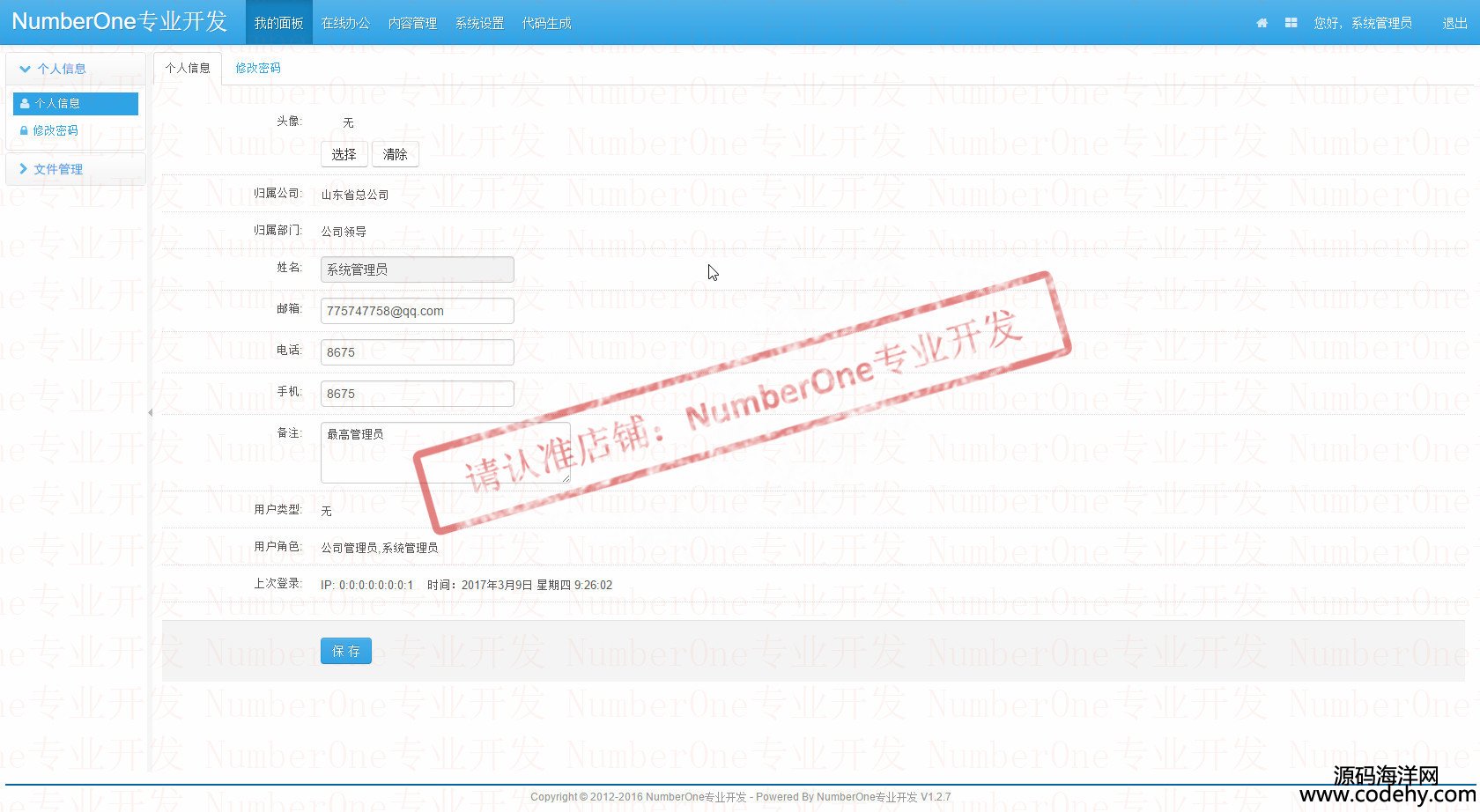Open 代码生成 top menu
This screenshot has width=1480, height=812.
tap(546, 23)
